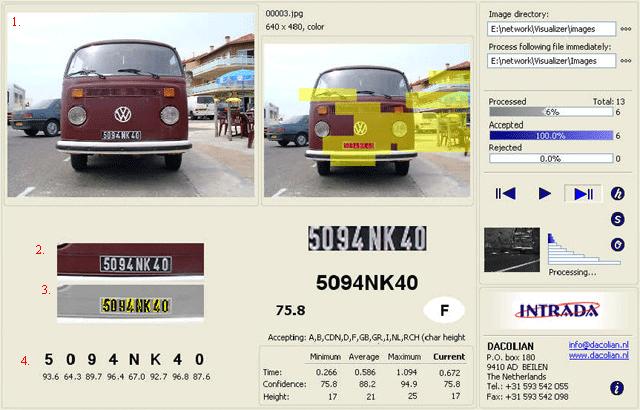Click the INTRADA logo
Image resolution: width=640 pixels, height=410 pixels.
pyautogui.click(x=557, y=310)
